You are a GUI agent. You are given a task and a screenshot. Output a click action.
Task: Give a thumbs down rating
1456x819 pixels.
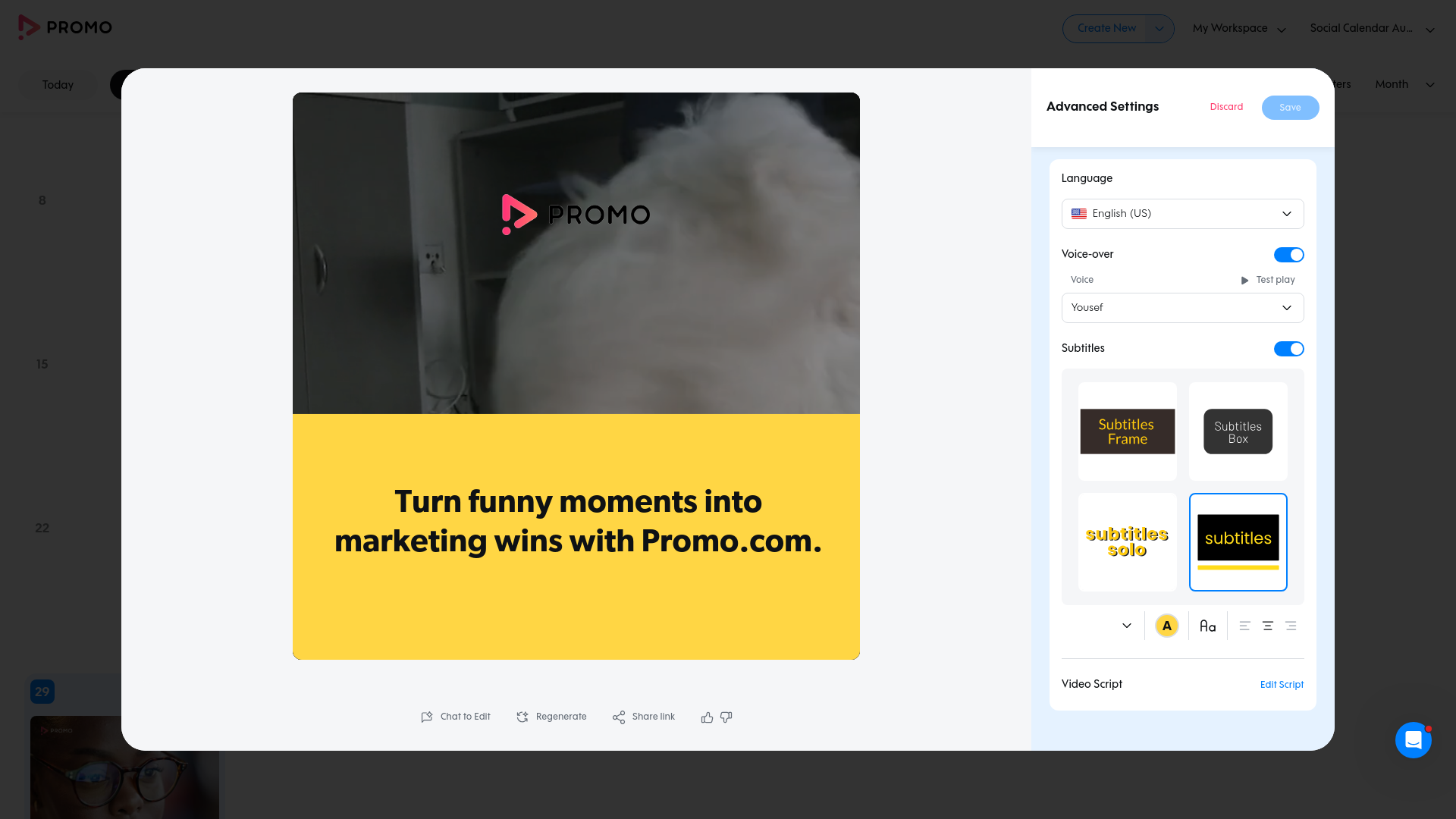726,717
